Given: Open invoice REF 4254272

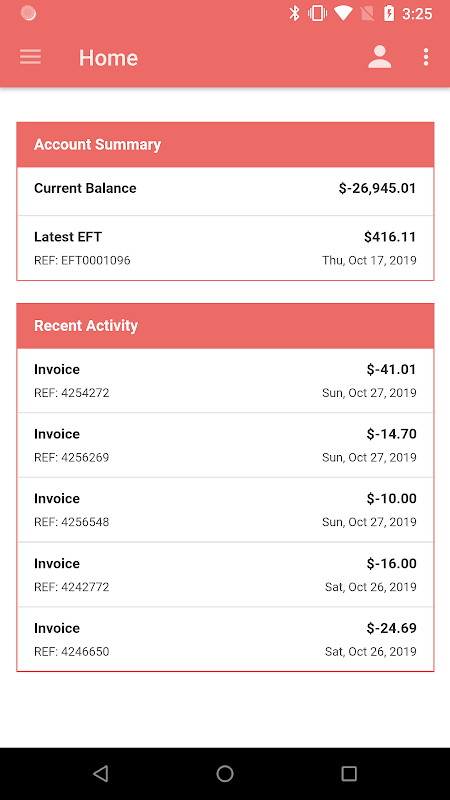Looking at the screenshot, I should click(225, 381).
